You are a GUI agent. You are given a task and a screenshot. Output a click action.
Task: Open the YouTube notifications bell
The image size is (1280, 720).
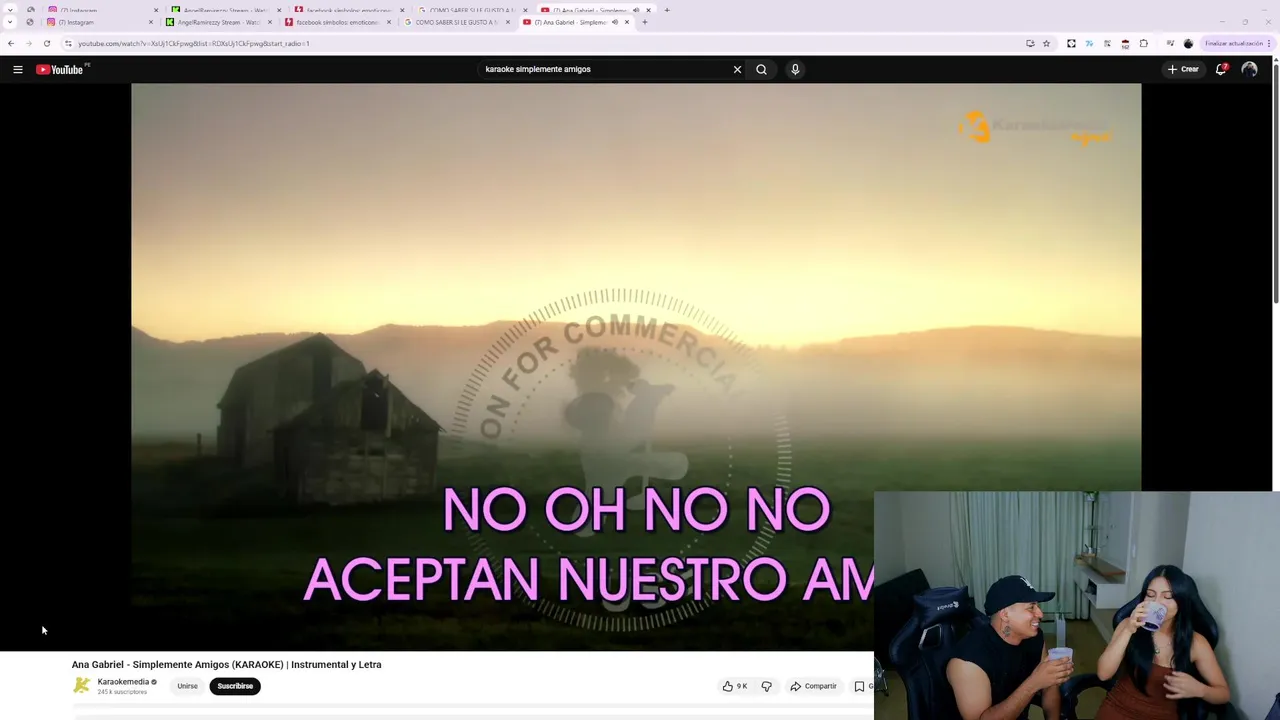[x=1221, y=69]
